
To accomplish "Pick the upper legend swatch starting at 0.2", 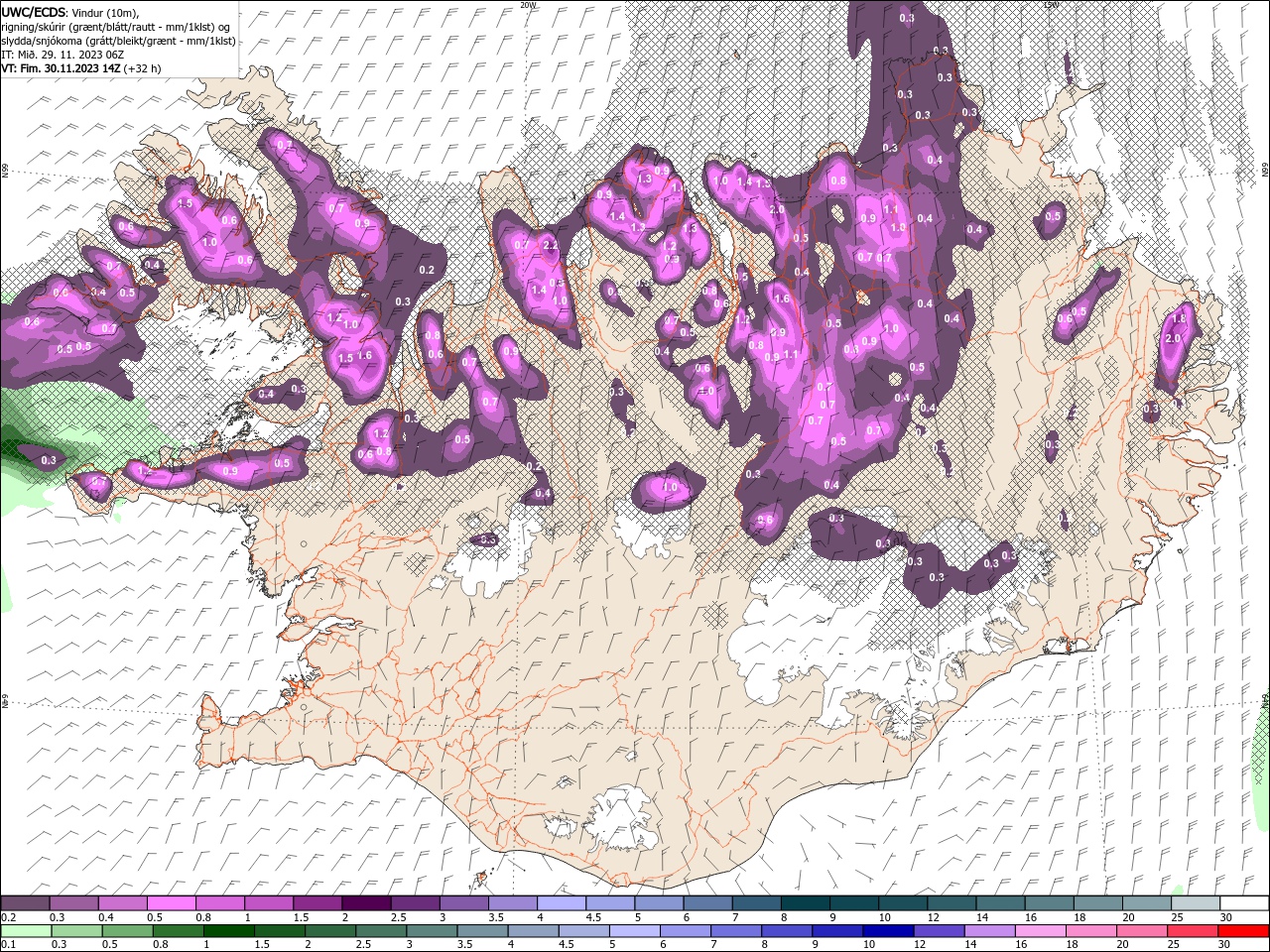I will tap(25, 903).
